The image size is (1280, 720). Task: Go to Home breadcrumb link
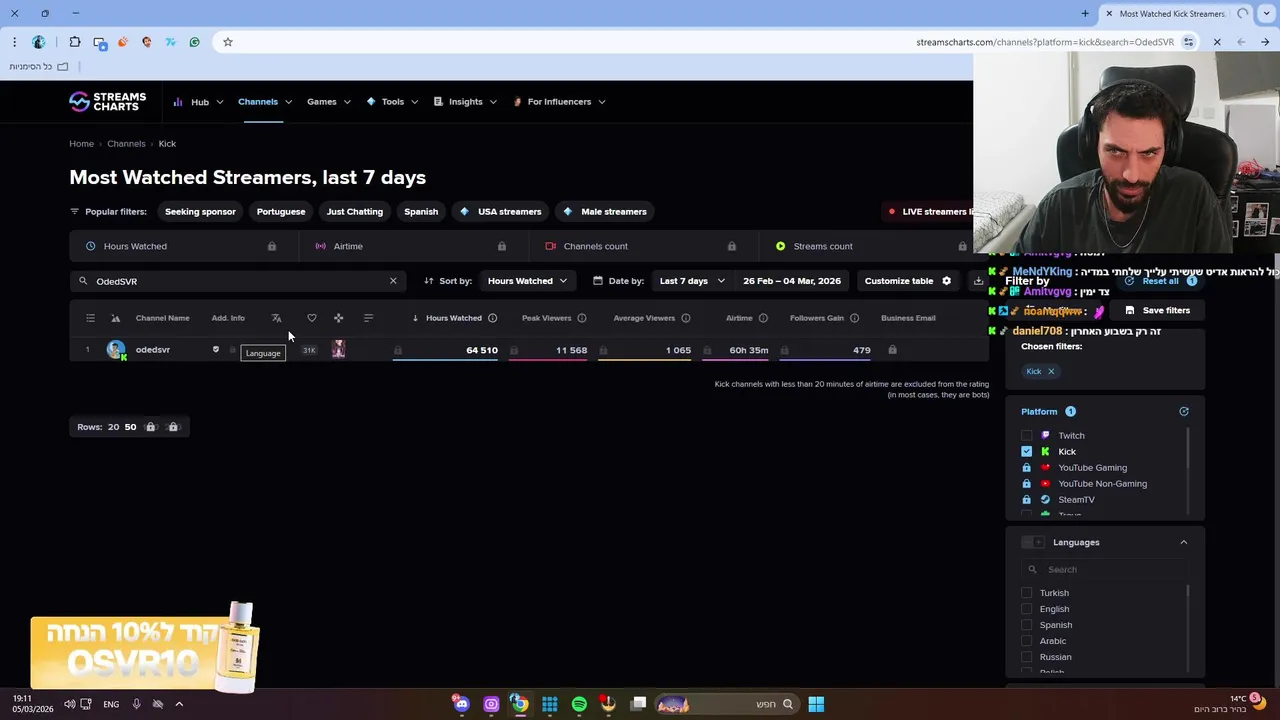point(81,144)
